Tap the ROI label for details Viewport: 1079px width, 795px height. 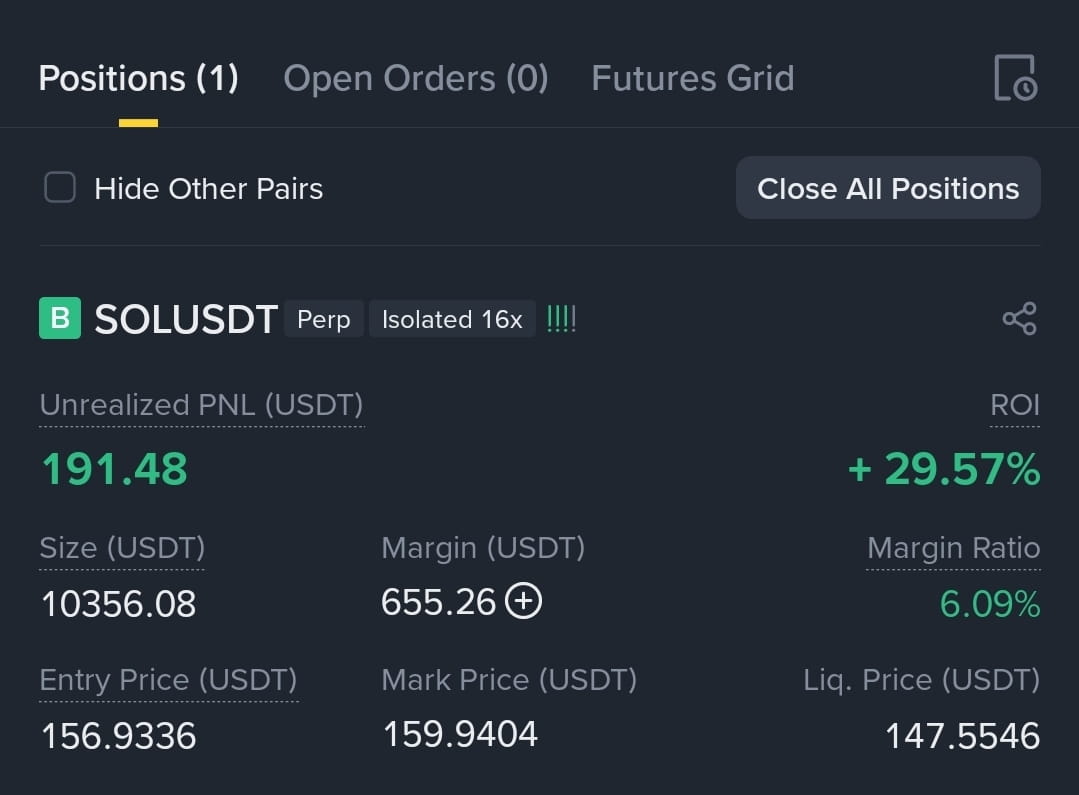click(x=1014, y=405)
